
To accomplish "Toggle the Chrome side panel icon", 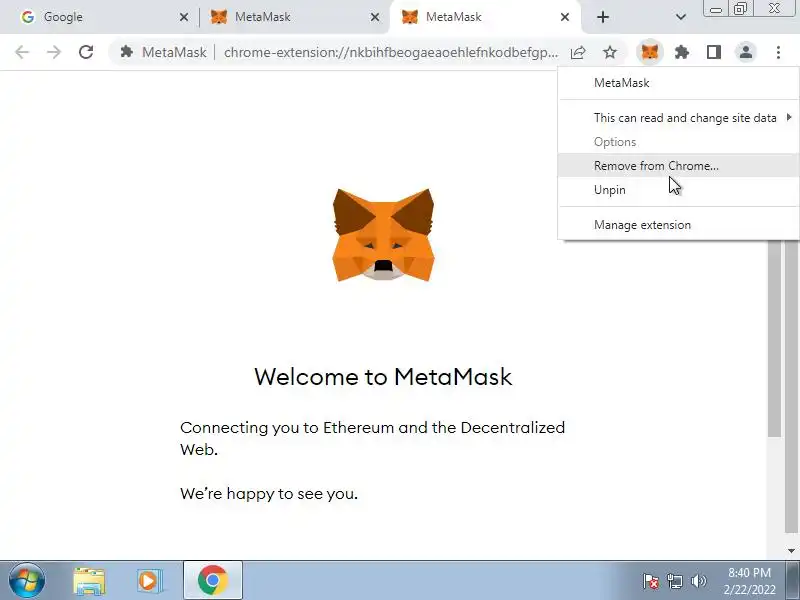I will [714, 52].
